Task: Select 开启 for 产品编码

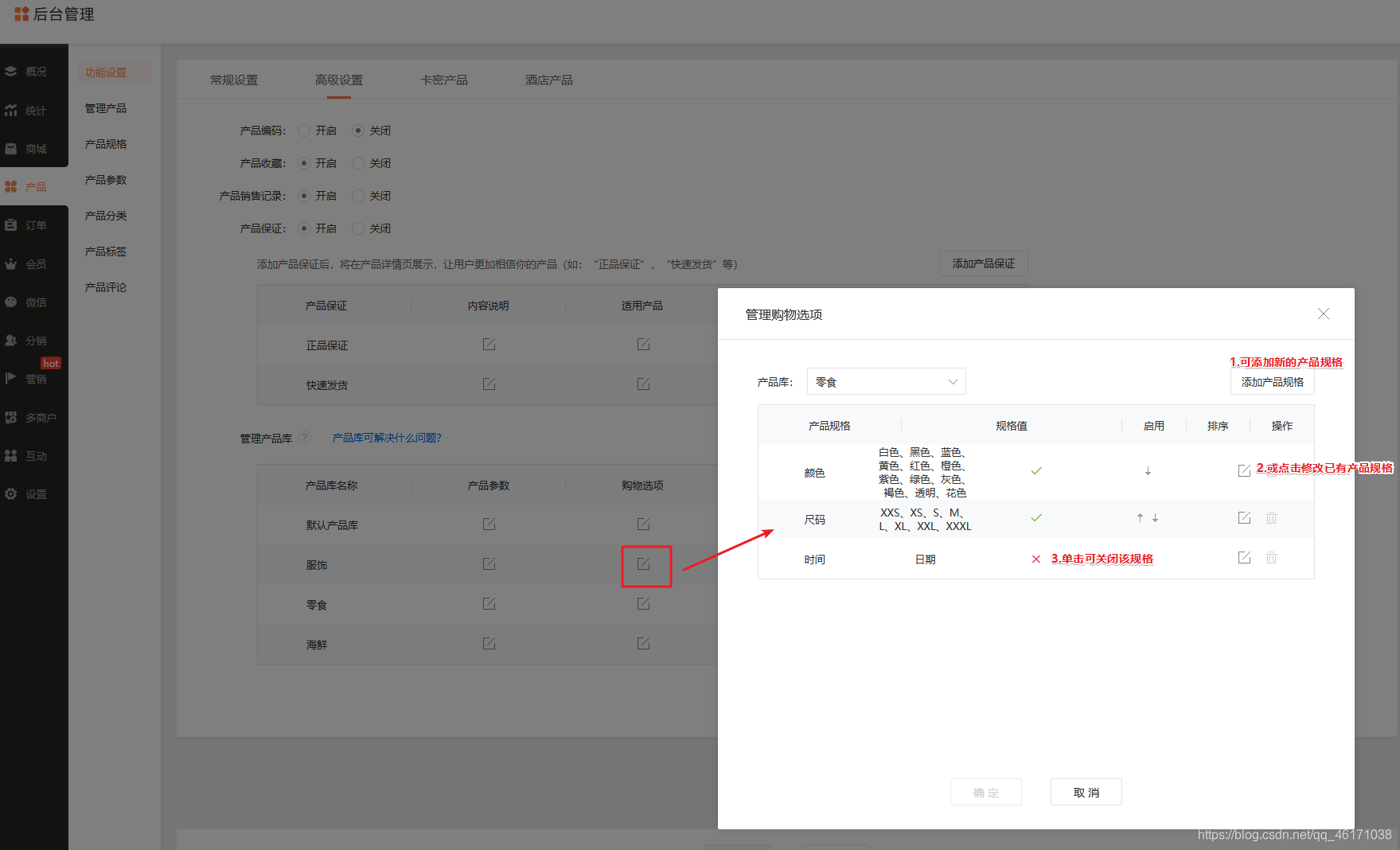Action: click(x=304, y=131)
